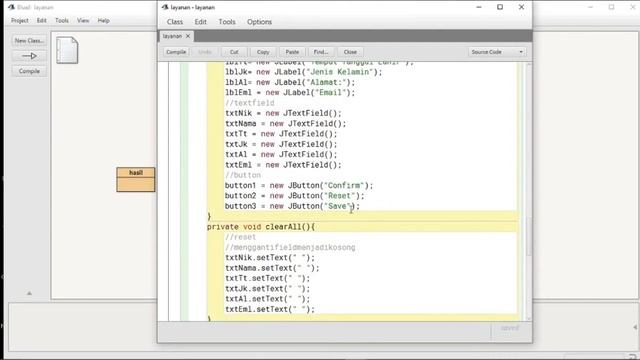The height and width of the screenshot is (360, 640).
Task: Open Help menu in BlueJ main window
Action: coord(104,20)
